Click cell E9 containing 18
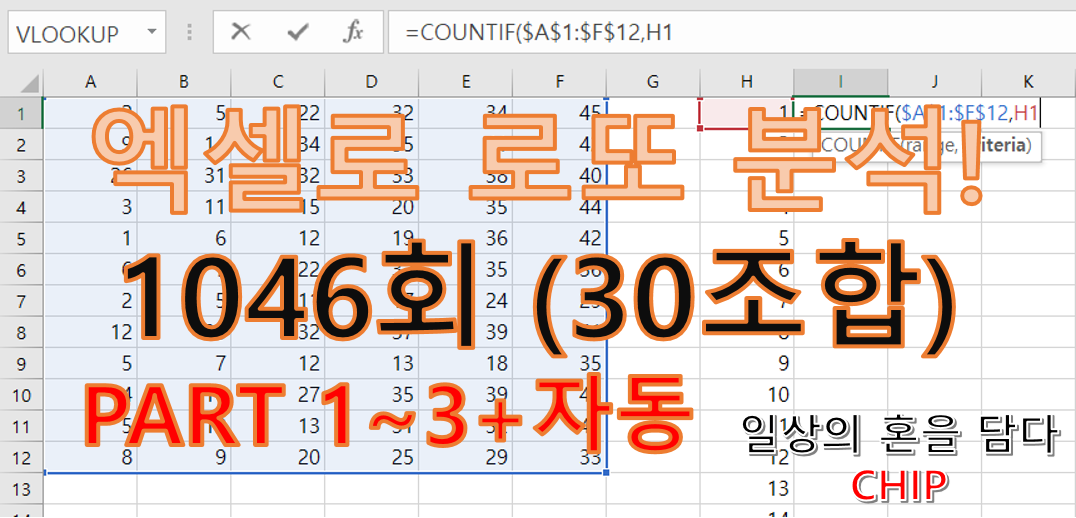The width and height of the screenshot is (1076, 518). point(465,364)
